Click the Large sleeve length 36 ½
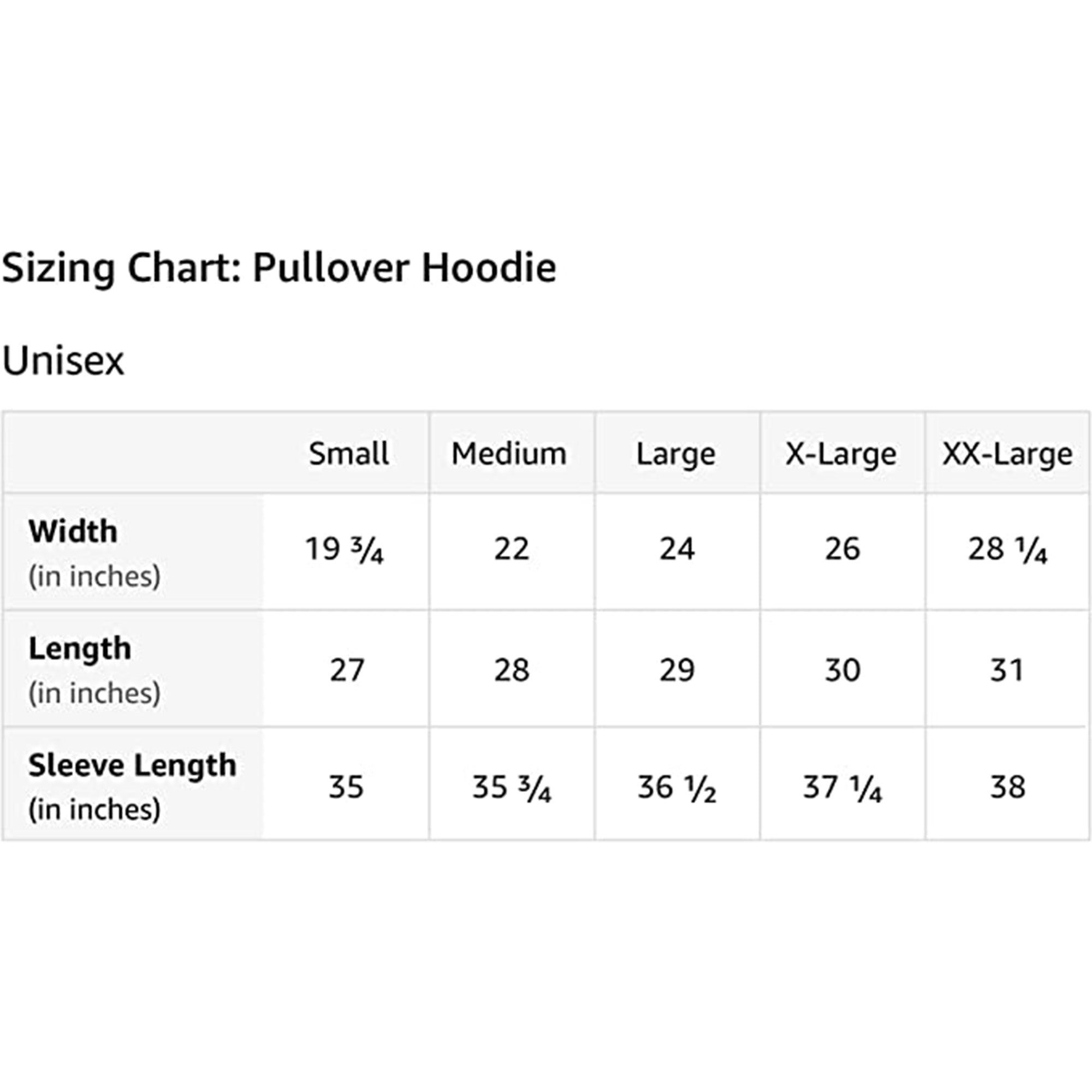 (676, 787)
